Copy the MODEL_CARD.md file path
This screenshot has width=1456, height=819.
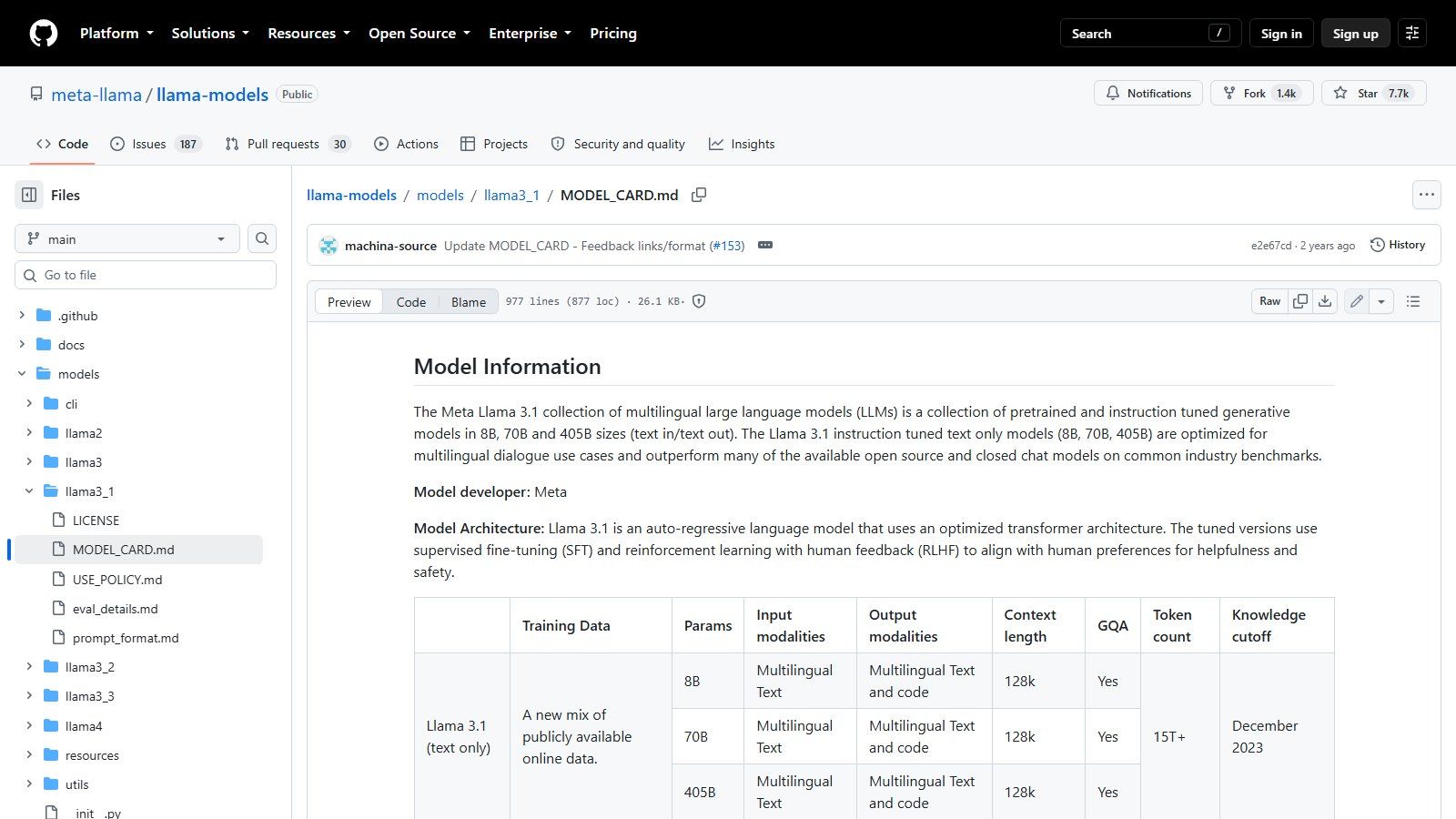[699, 195]
